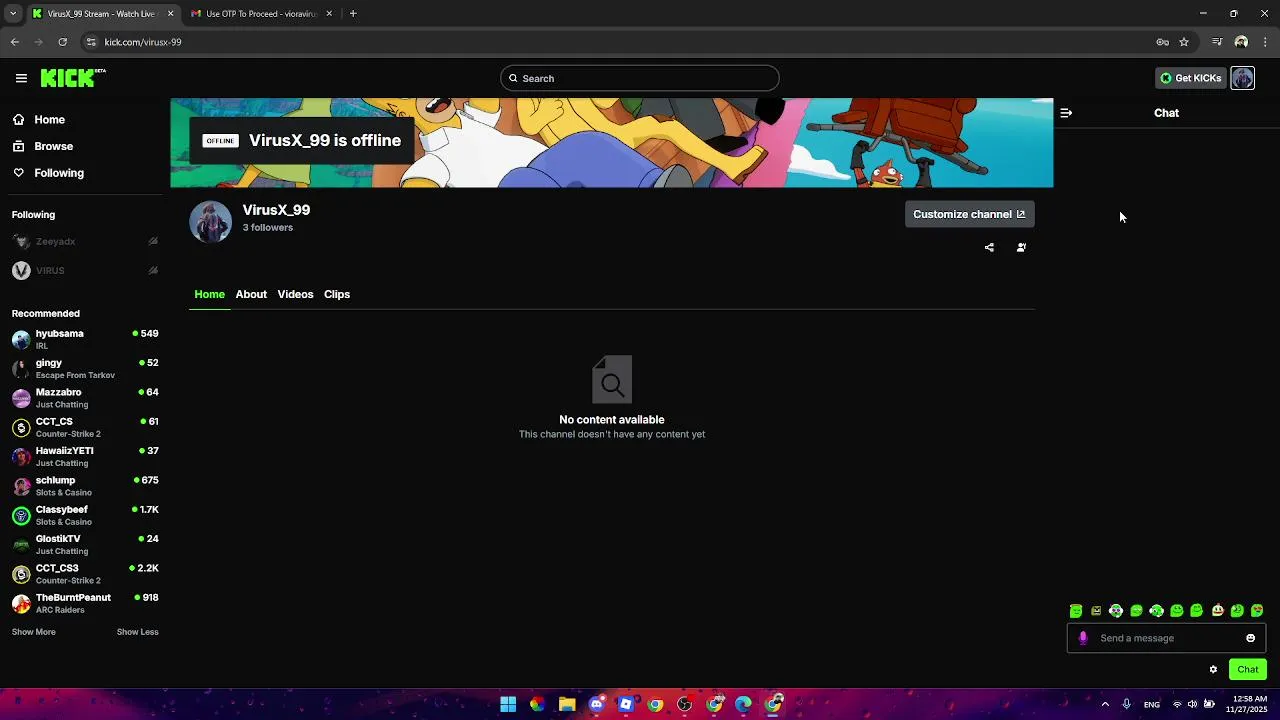Click the Customize channel button
The image size is (1280, 720).
969,214
